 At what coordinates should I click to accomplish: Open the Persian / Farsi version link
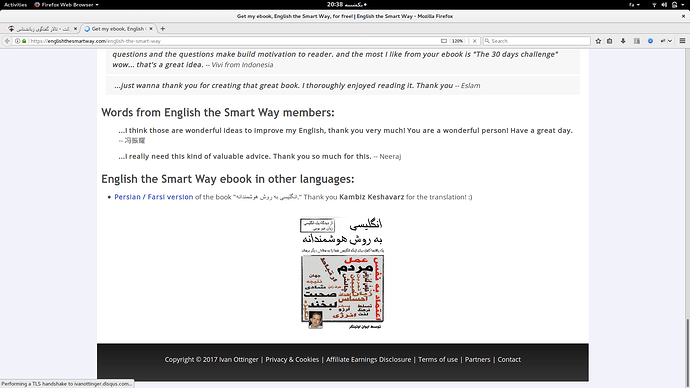154,197
